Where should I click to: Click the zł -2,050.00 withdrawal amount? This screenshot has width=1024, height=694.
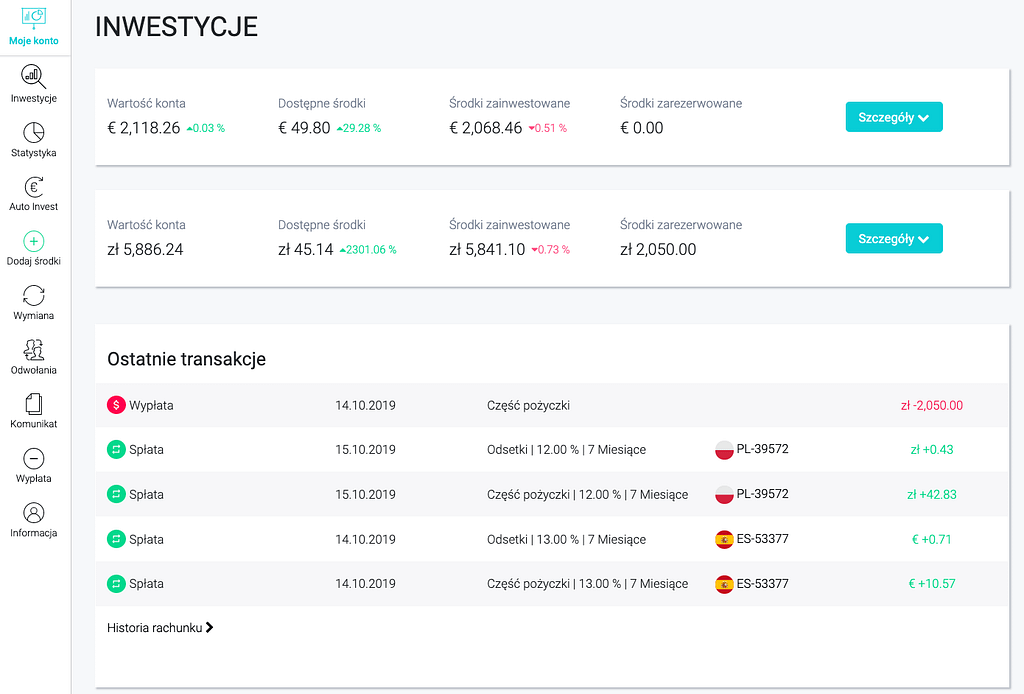tap(932, 405)
